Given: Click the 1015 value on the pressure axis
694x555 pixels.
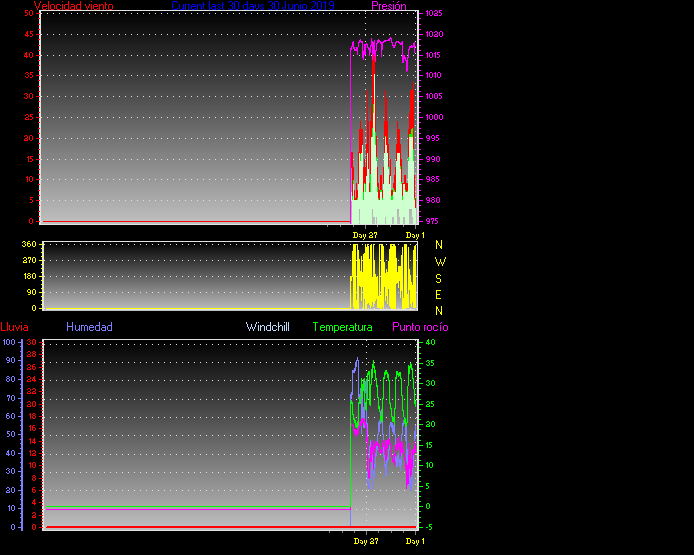Looking at the screenshot, I should click(x=433, y=55).
